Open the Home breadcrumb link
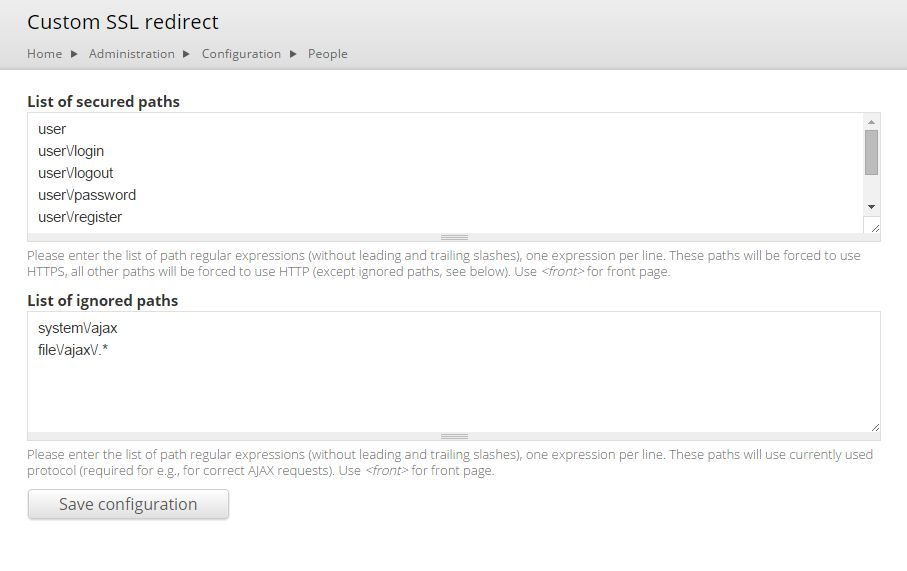The image size is (907, 571). (x=45, y=54)
